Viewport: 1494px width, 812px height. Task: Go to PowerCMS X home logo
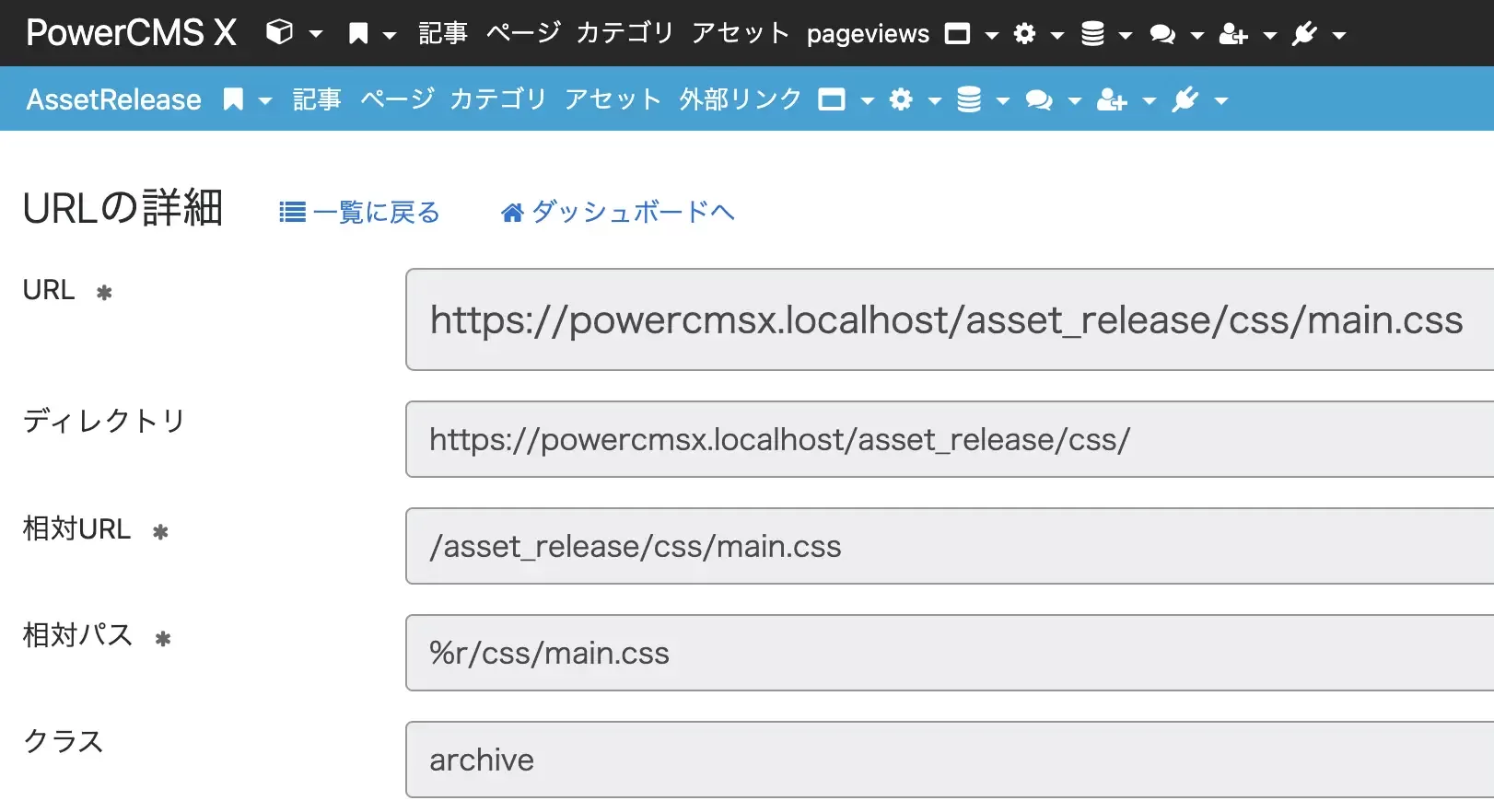pos(132,33)
